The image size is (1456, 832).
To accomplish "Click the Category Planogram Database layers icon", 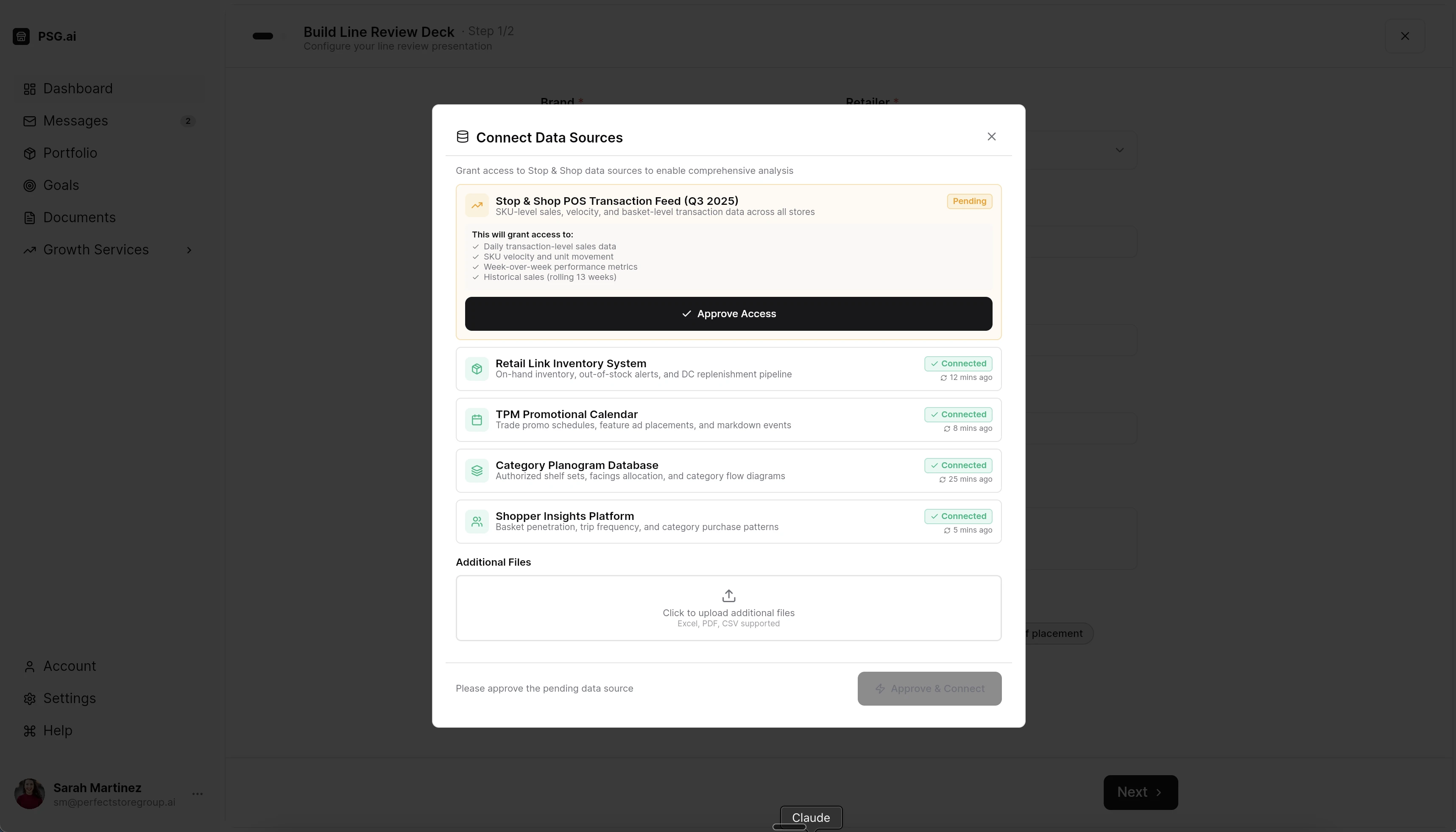I will tap(477, 470).
